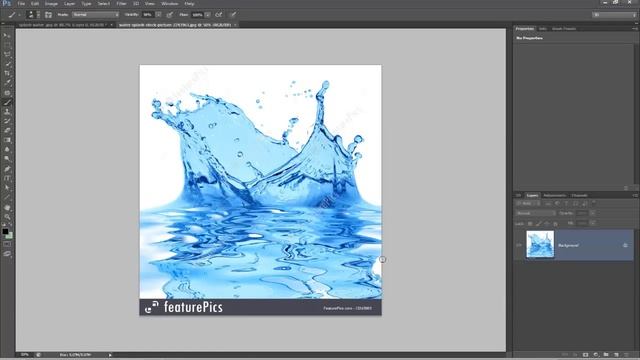This screenshot has width=640, height=360.
Task: Open the Flow slider arrow
Action: (208, 15)
